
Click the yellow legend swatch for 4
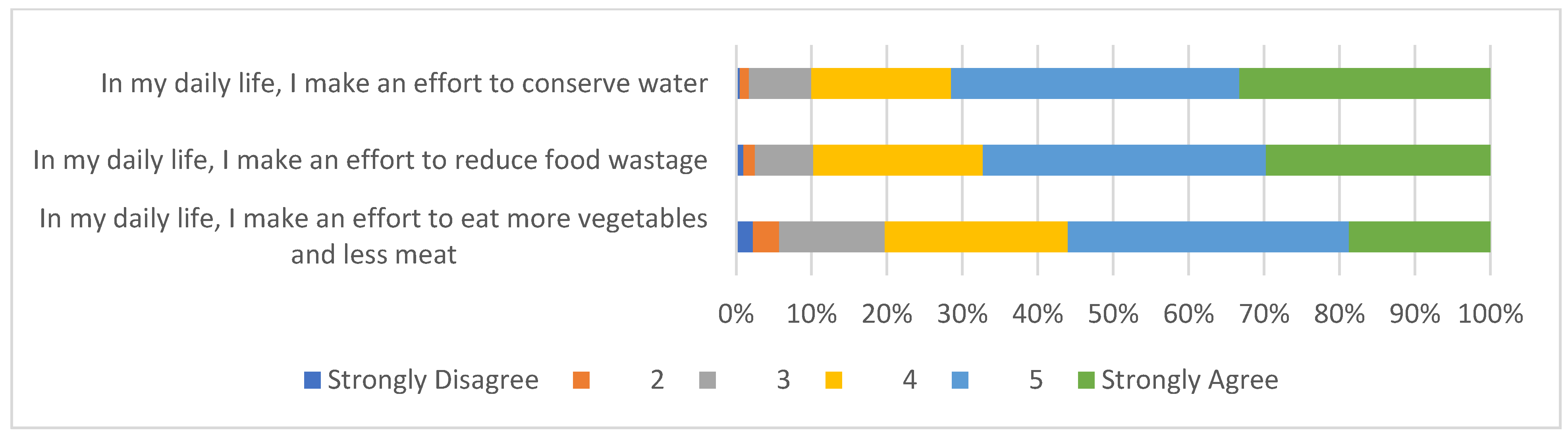(x=834, y=380)
